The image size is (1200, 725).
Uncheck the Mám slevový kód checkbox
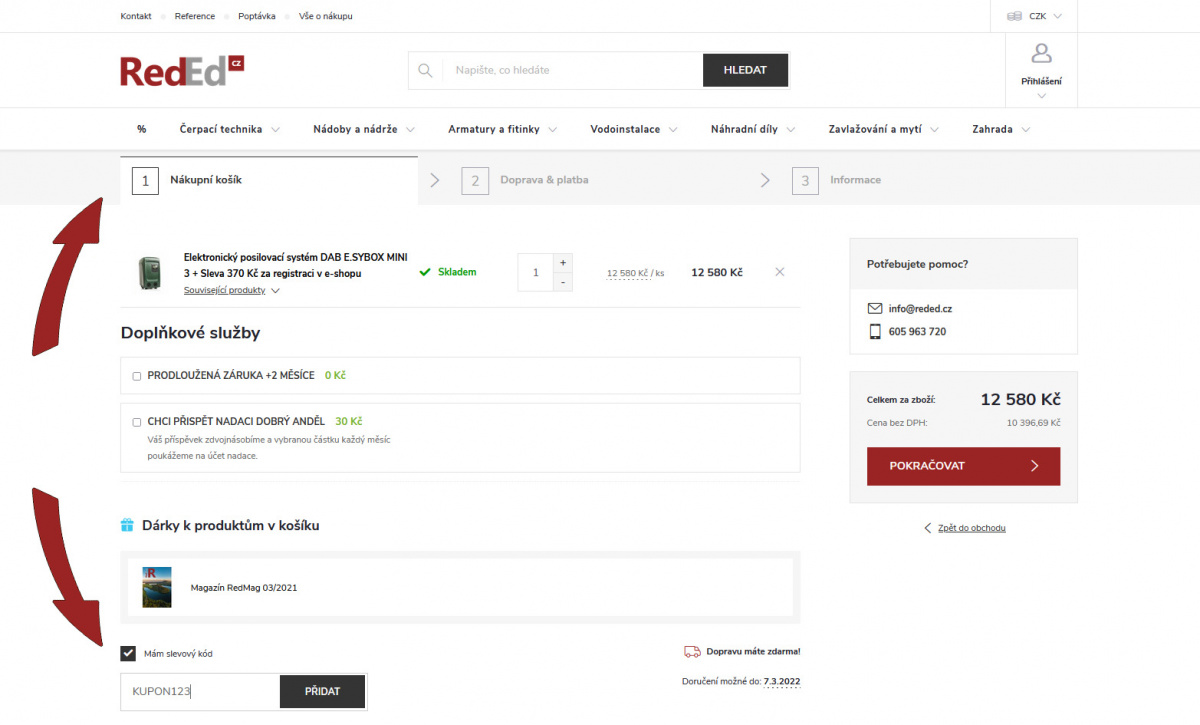(x=128, y=653)
